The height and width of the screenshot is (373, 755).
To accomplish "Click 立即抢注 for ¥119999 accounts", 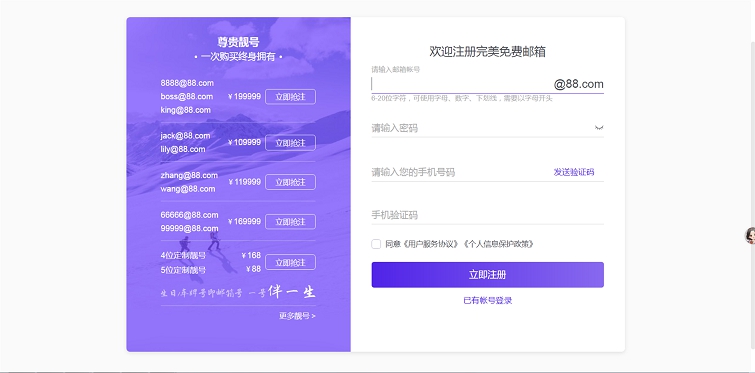I will pos(290,182).
